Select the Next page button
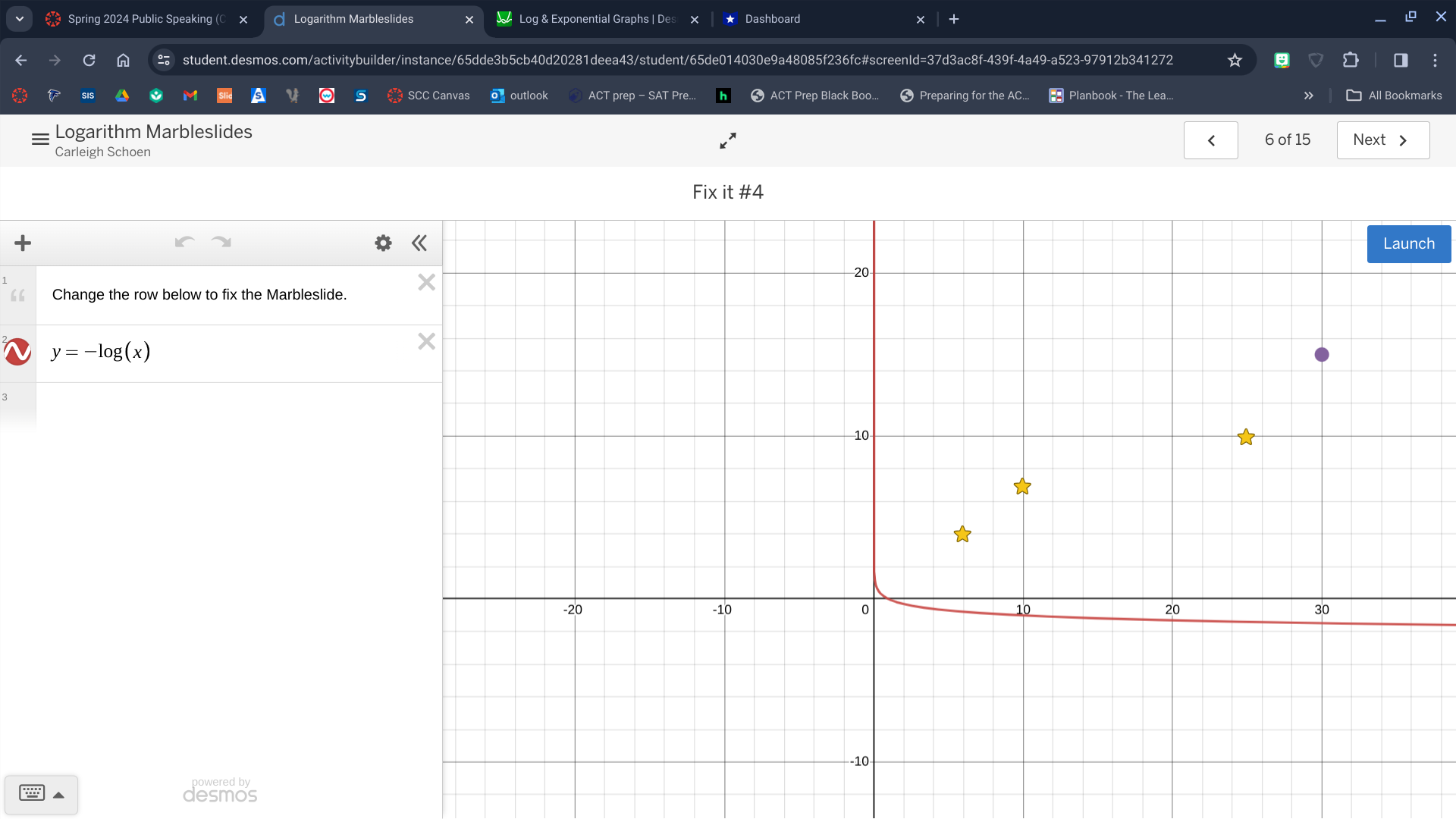 tap(1381, 139)
